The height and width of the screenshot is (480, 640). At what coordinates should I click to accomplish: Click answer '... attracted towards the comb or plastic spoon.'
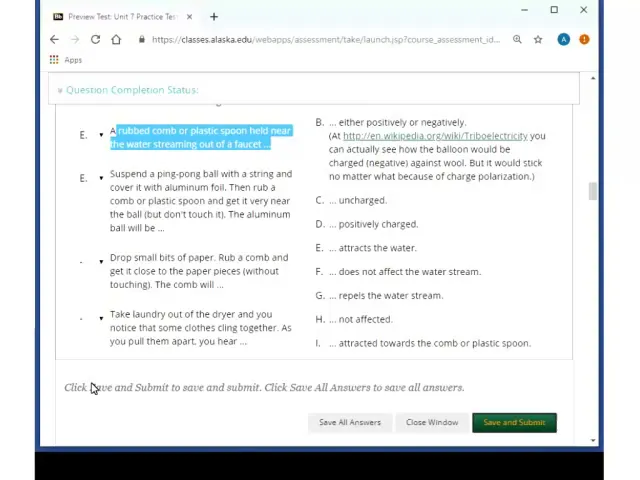[430, 343]
